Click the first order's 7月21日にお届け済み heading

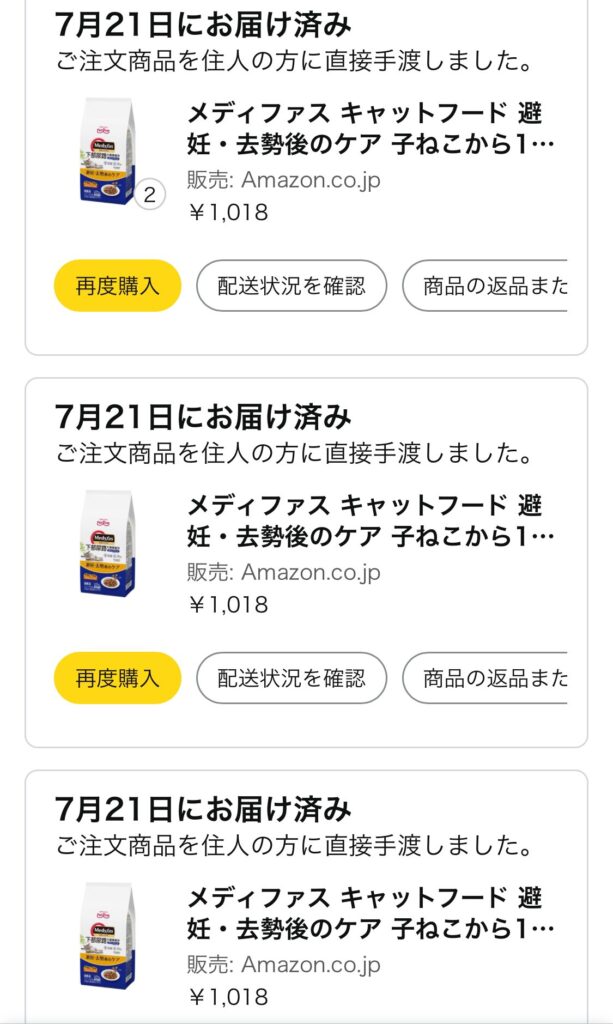(x=203, y=24)
